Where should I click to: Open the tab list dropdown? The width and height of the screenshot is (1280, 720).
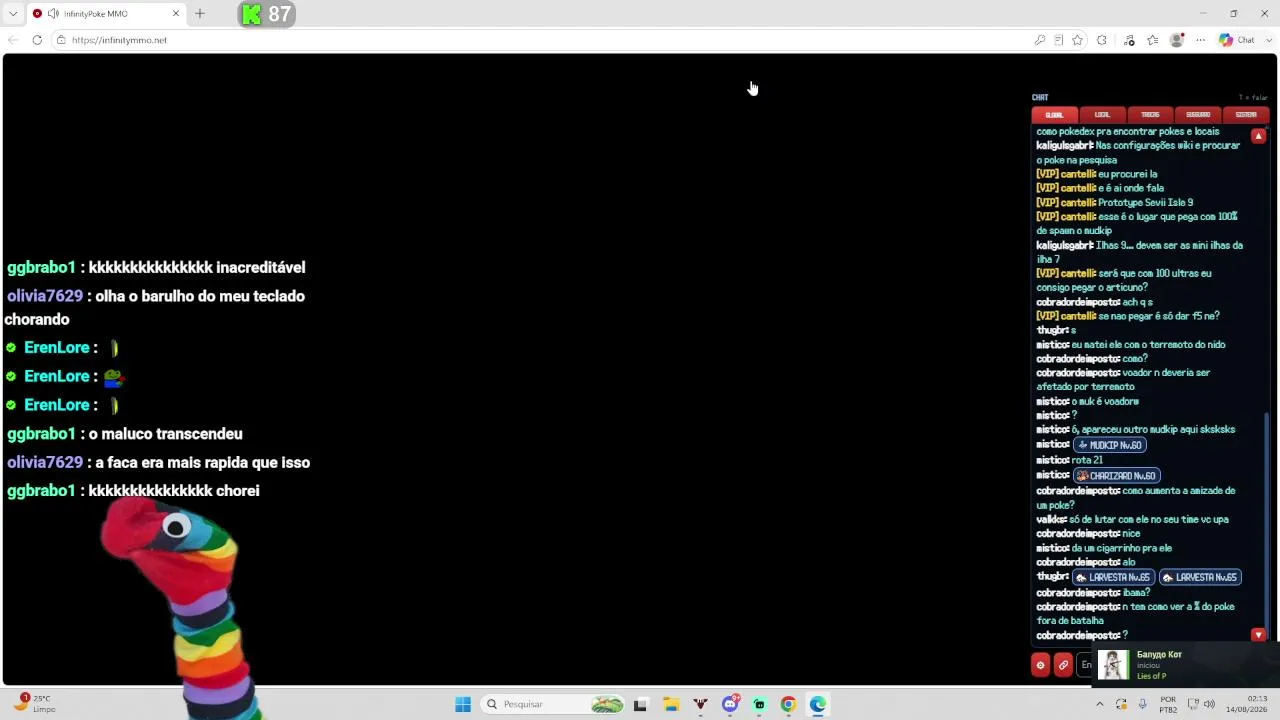click(13, 14)
